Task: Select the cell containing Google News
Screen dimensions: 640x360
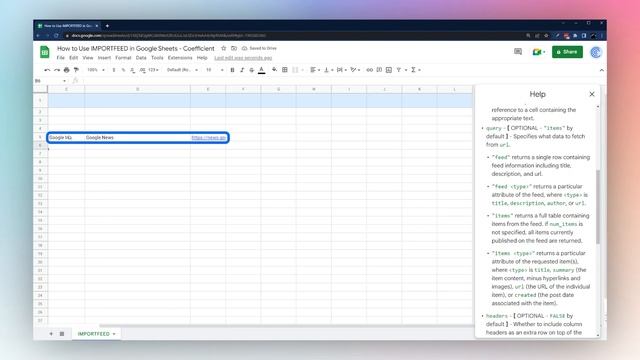Action: point(137,138)
